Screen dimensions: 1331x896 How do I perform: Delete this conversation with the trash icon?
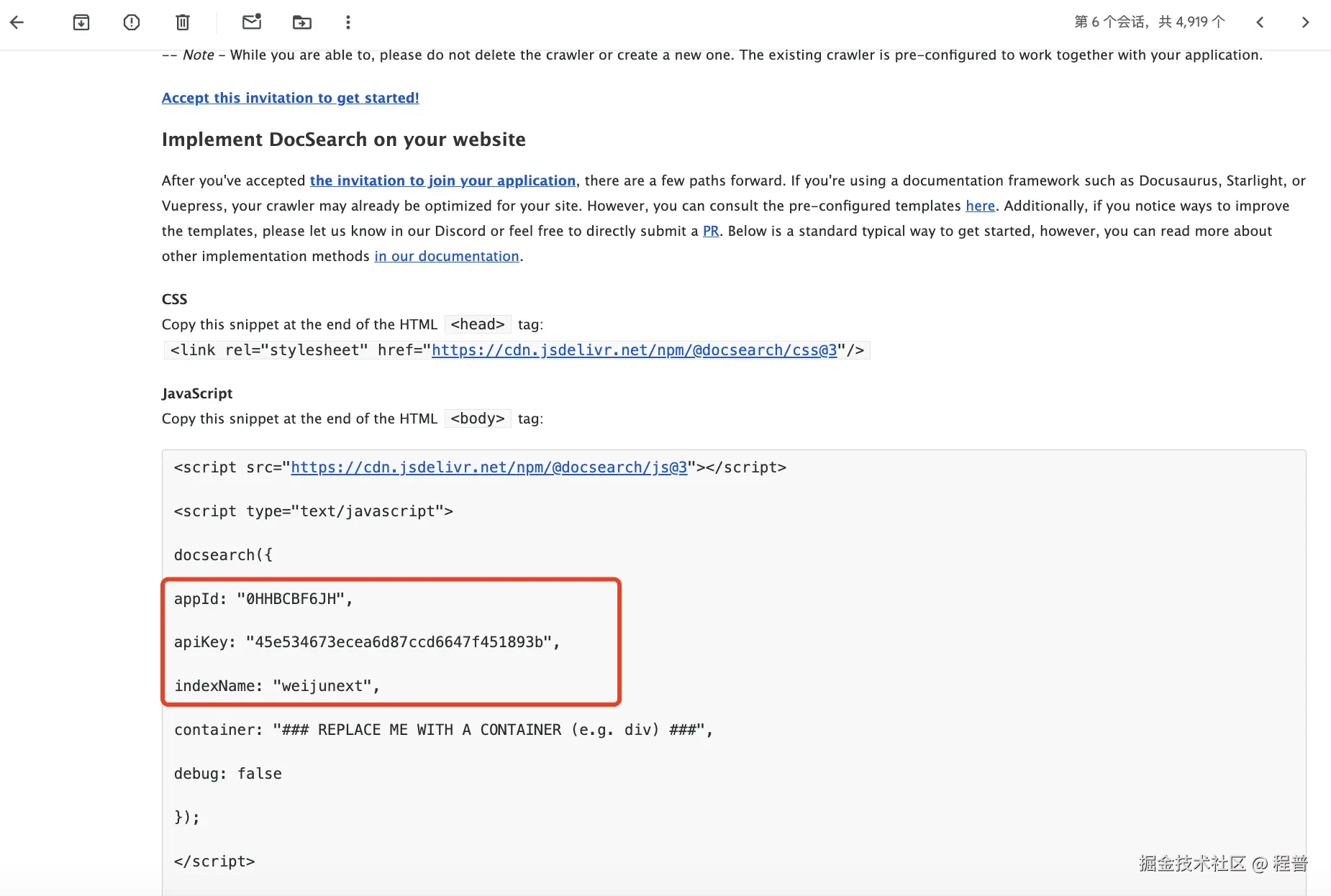click(x=181, y=22)
